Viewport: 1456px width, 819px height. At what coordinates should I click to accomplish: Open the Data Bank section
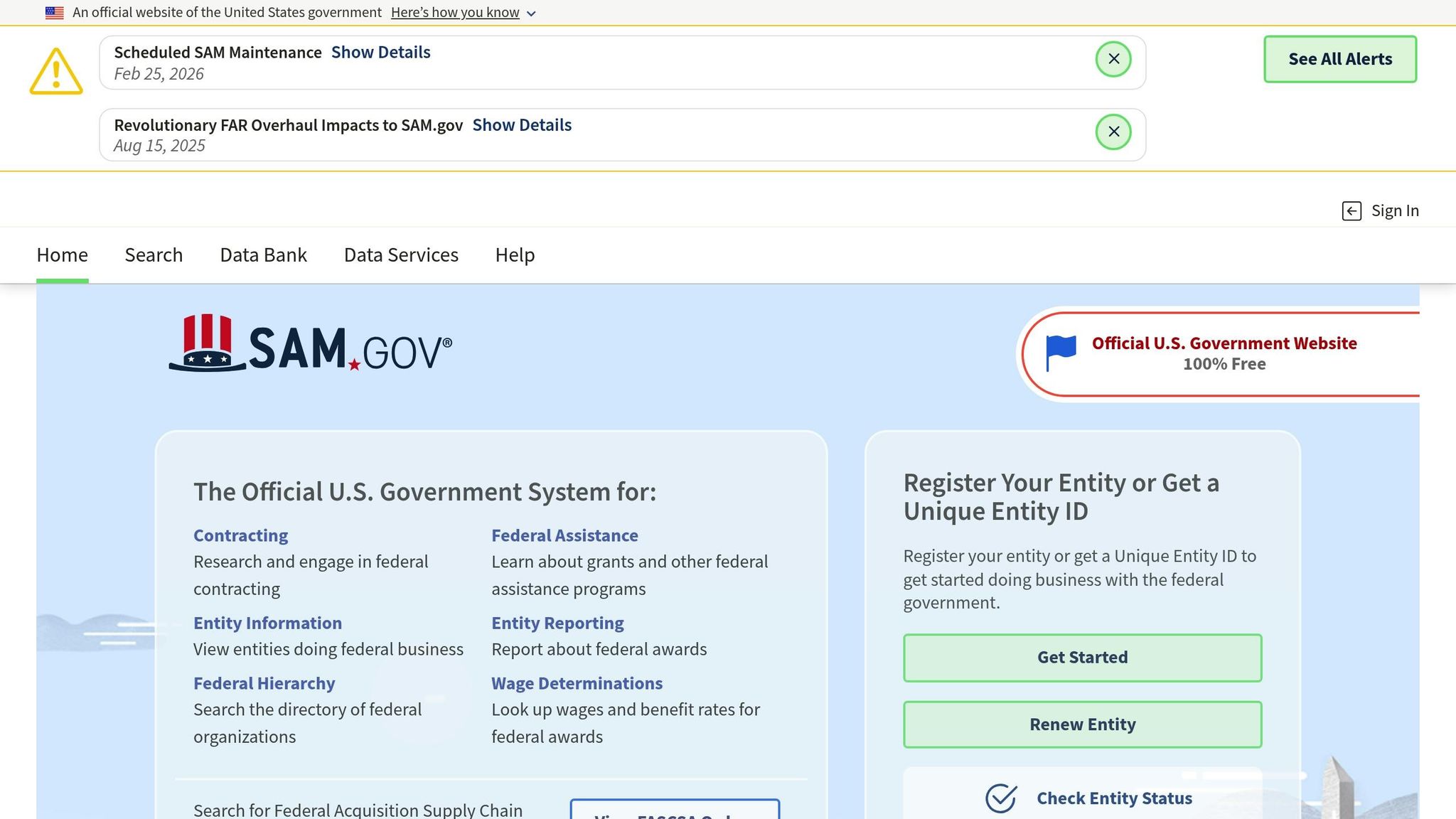tap(262, 255)
